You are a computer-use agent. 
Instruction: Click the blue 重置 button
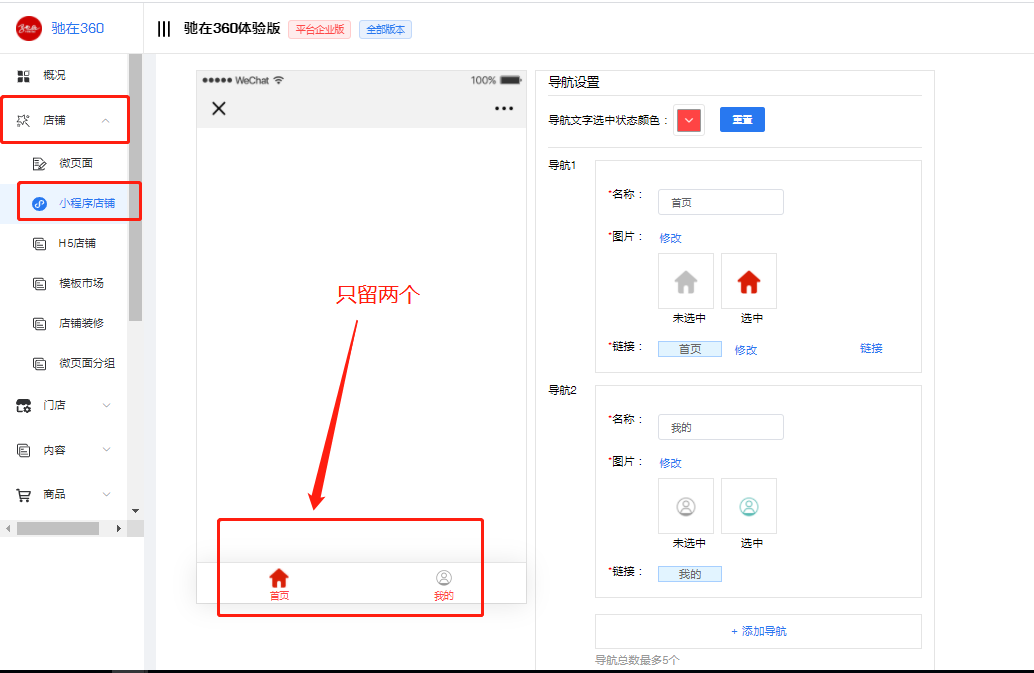pyautogui.click(x=742, y=119)
